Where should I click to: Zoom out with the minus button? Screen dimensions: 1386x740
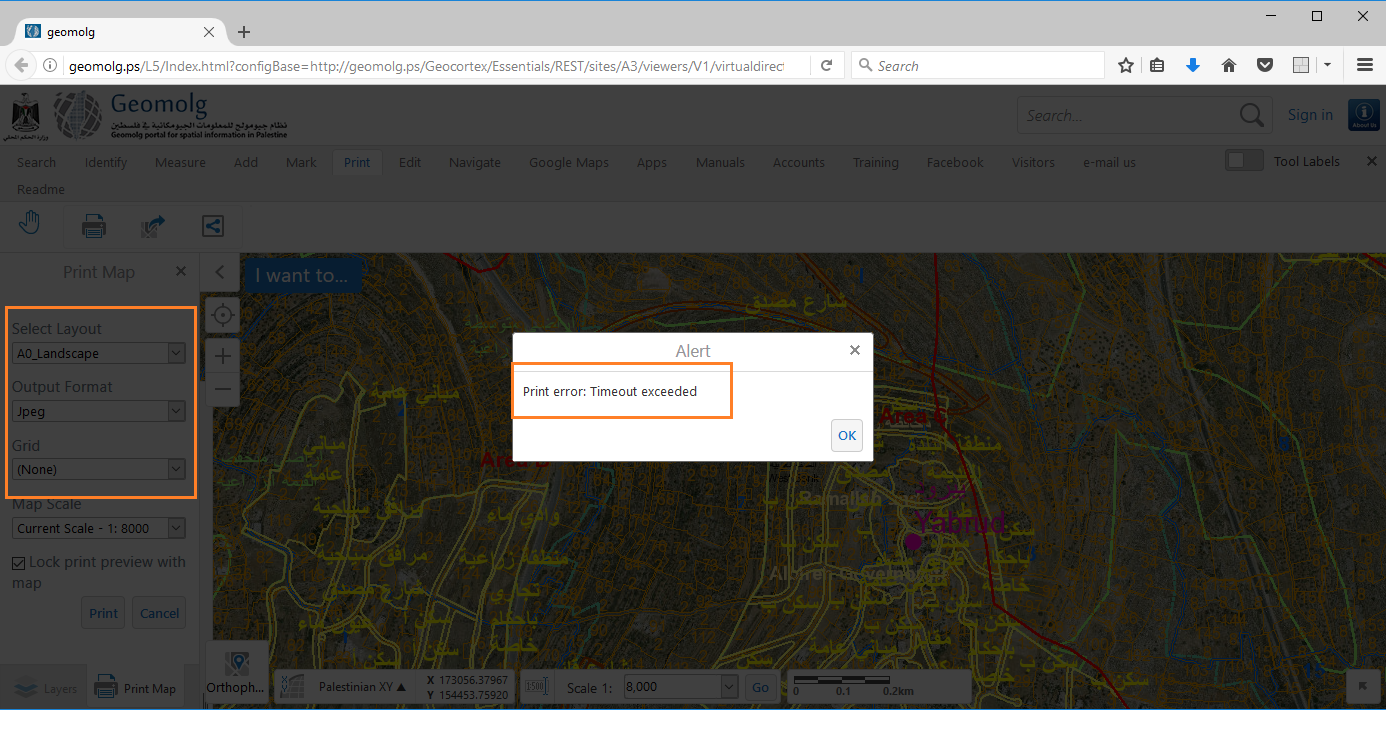(x=222, y=389)
